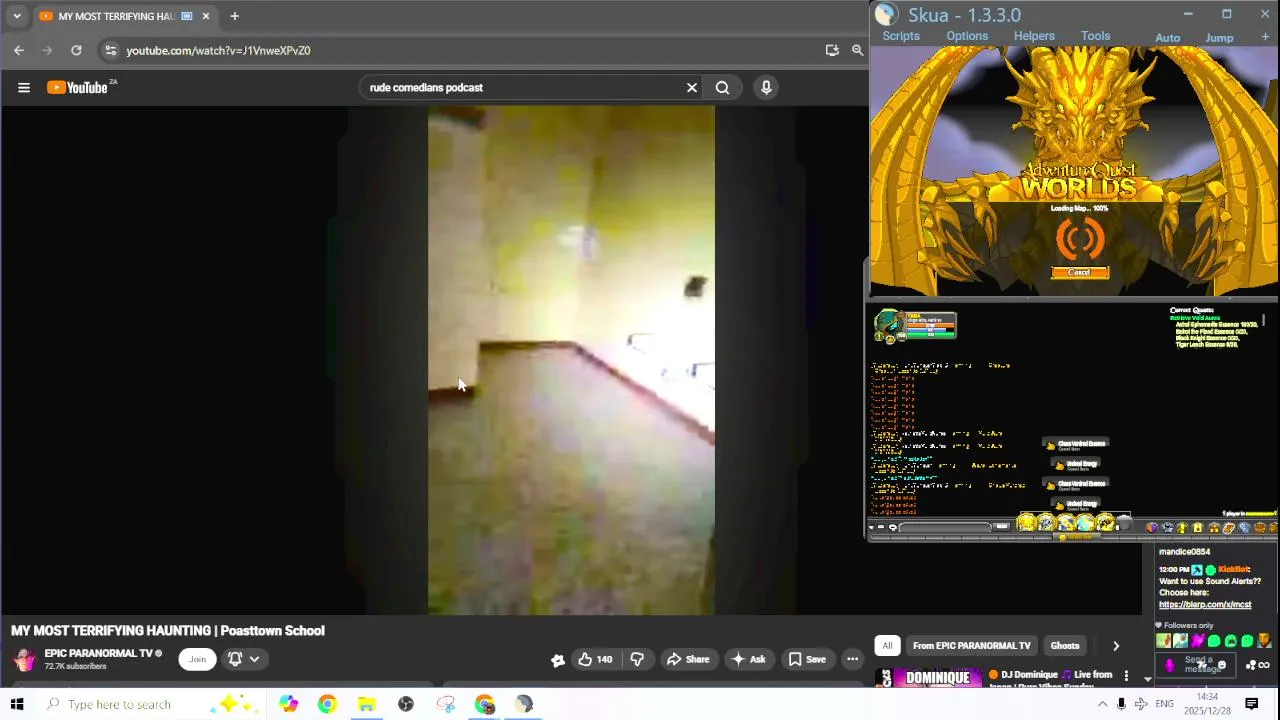Screen dimensions: 1280x720
Task: Like the video with 140 likes
Action: coord(595,659)
